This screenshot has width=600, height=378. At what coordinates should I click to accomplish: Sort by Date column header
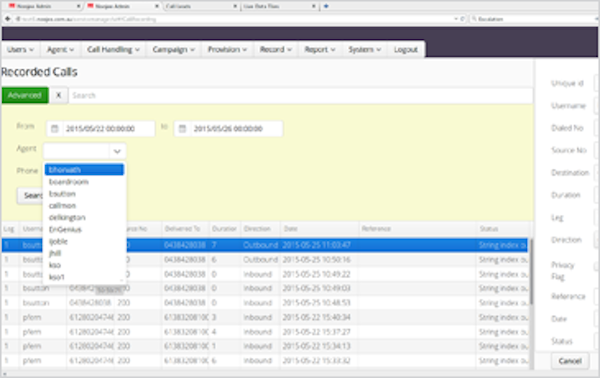point(320,229)
